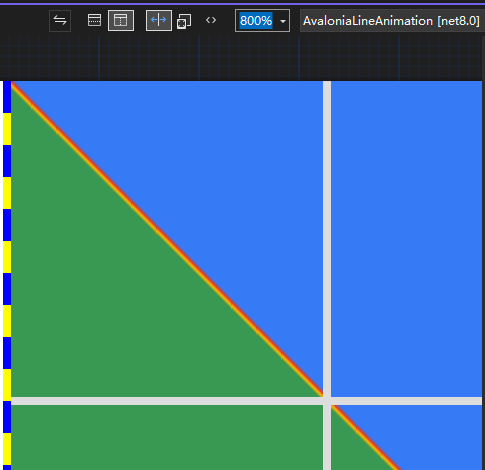Open the AvaloniaLineAnimation [net8.0] project selector

(392, 21)
